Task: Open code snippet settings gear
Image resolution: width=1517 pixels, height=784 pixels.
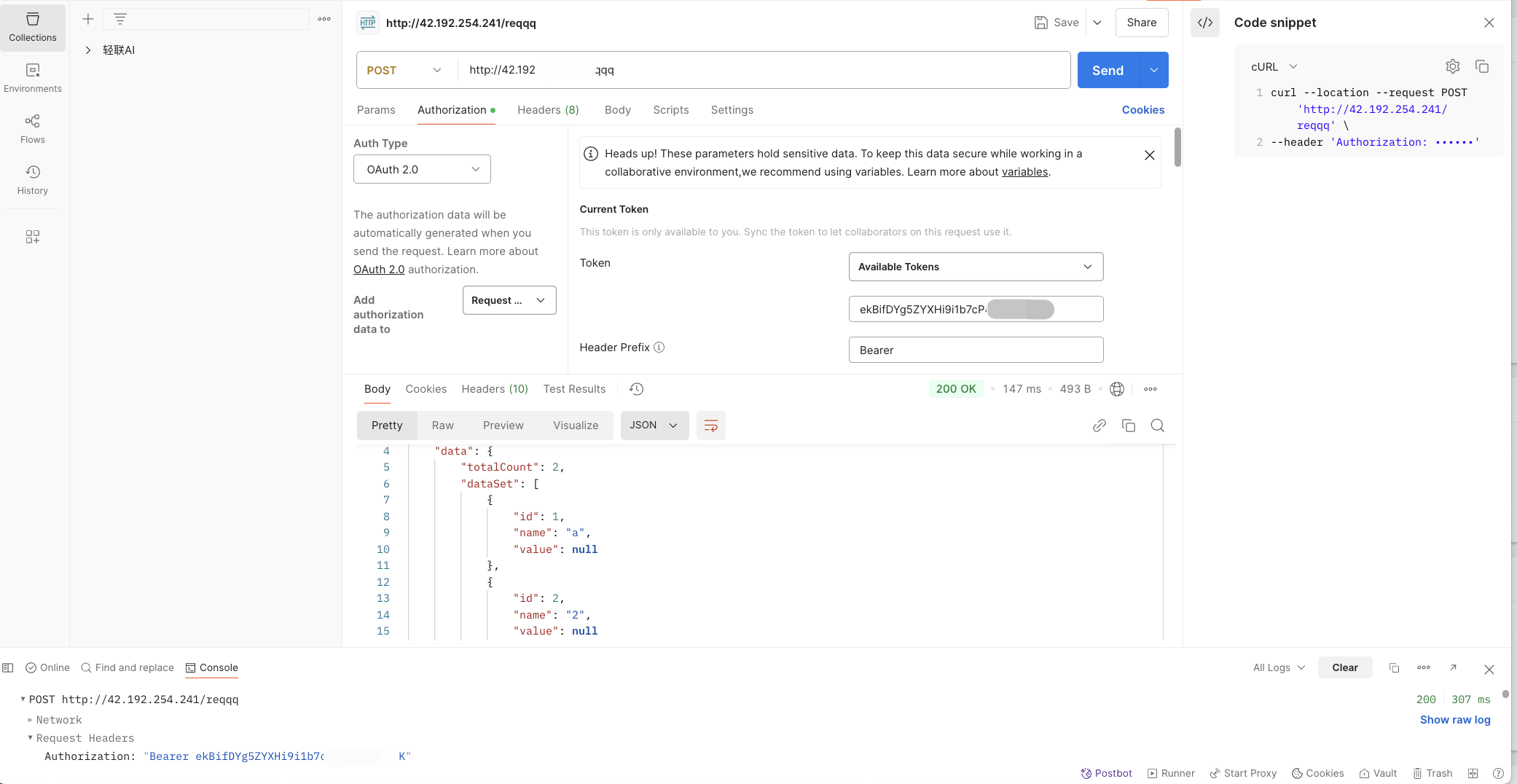Action: [1452, 66]
